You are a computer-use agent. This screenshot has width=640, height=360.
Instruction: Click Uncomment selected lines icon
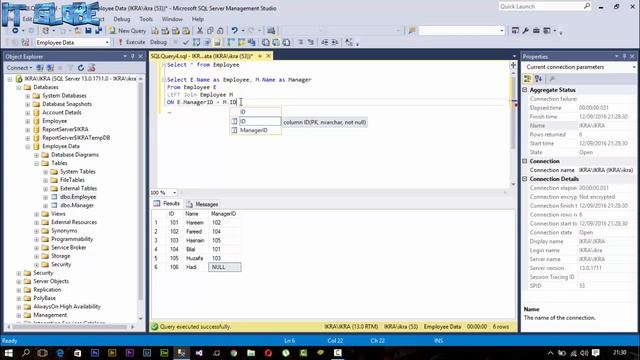pyautogui.click(x=311, y=42)
